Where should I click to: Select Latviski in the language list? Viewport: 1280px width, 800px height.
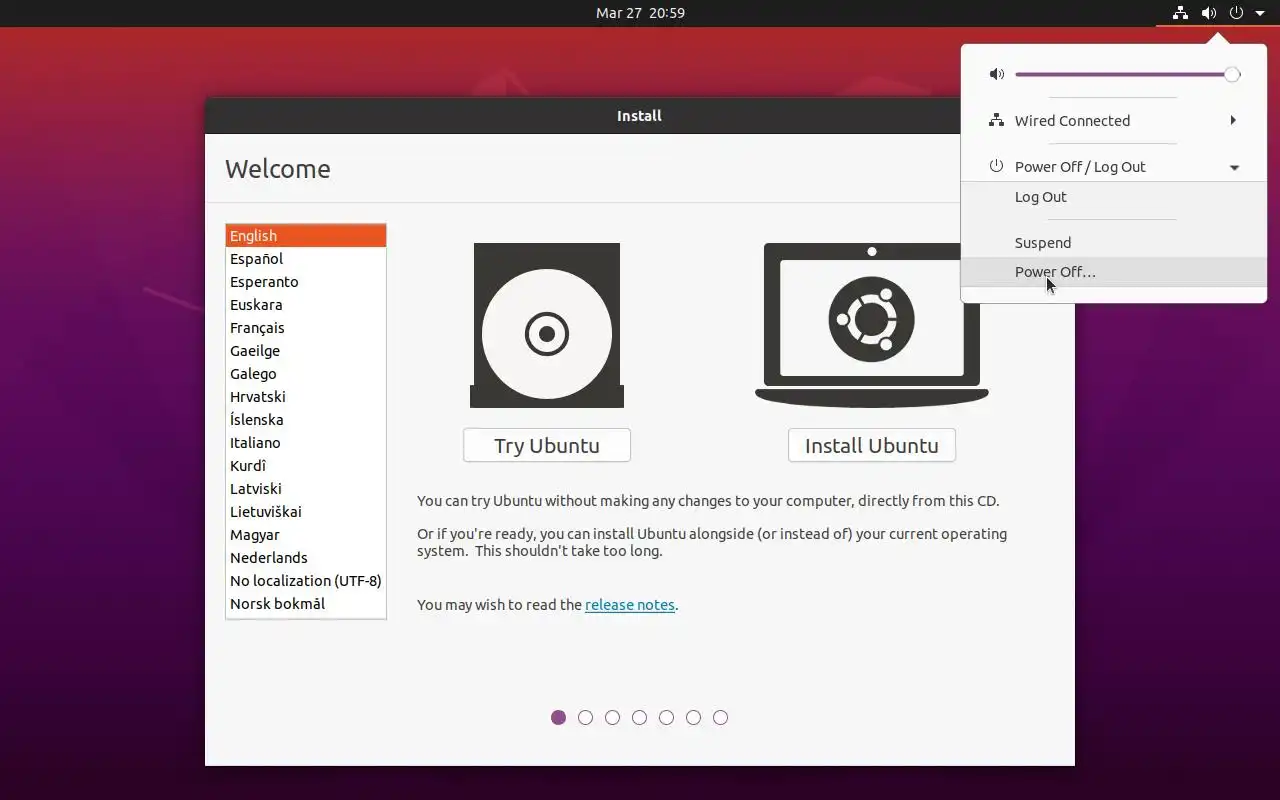(x=306, y=489)
